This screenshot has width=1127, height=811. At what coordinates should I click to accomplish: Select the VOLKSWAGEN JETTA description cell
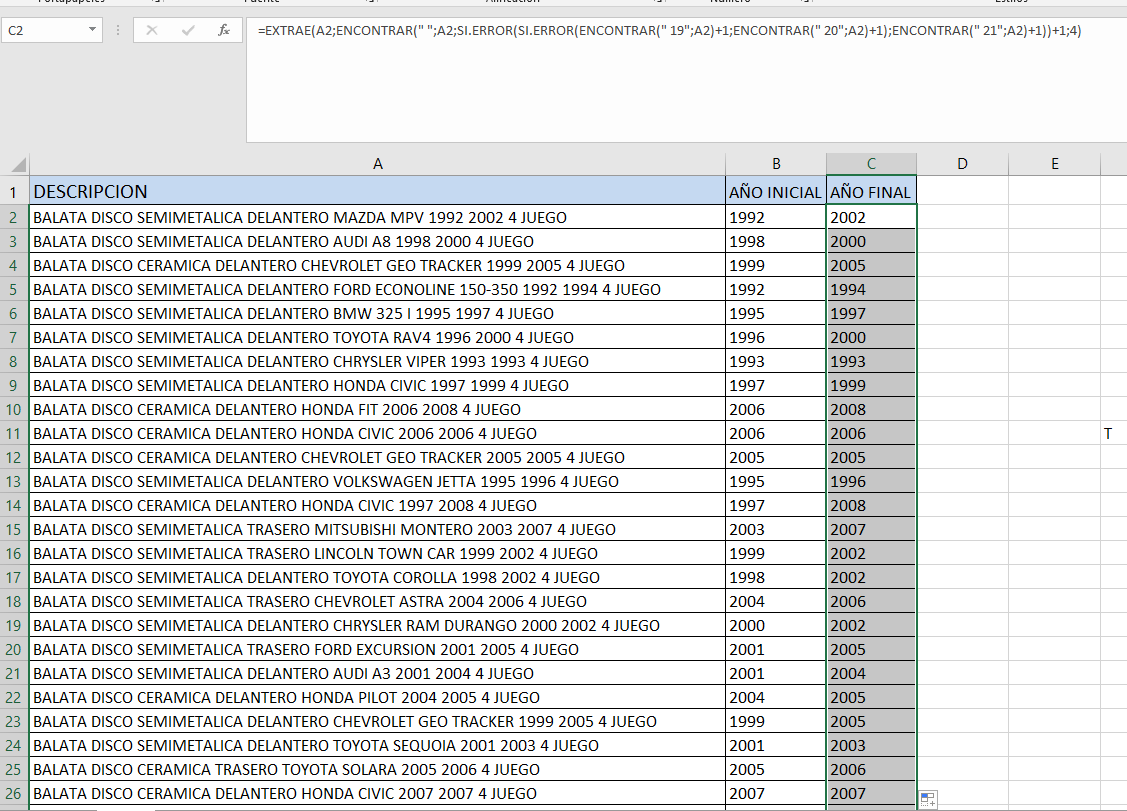pyautogui.click(x=377, y=481)
